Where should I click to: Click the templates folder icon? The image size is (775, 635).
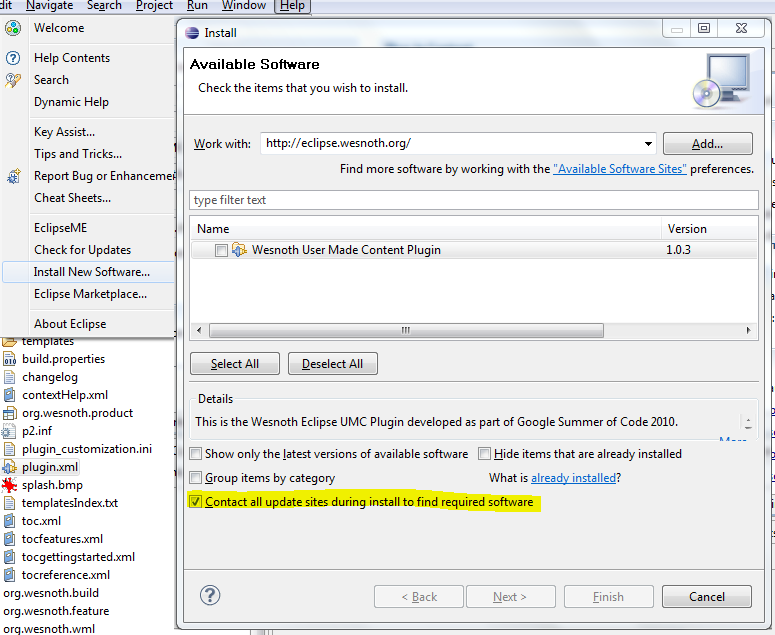pyautogui.click(x=9, y=342)
